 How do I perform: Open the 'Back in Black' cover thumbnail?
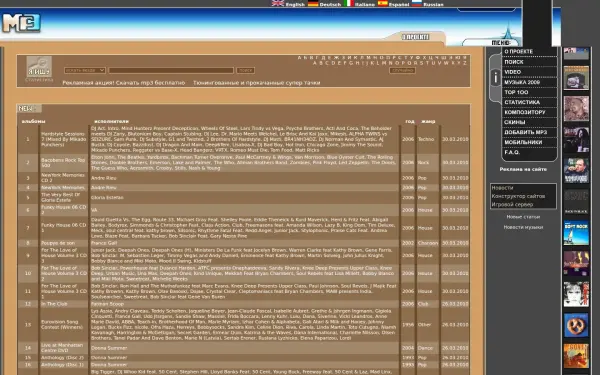576,202
